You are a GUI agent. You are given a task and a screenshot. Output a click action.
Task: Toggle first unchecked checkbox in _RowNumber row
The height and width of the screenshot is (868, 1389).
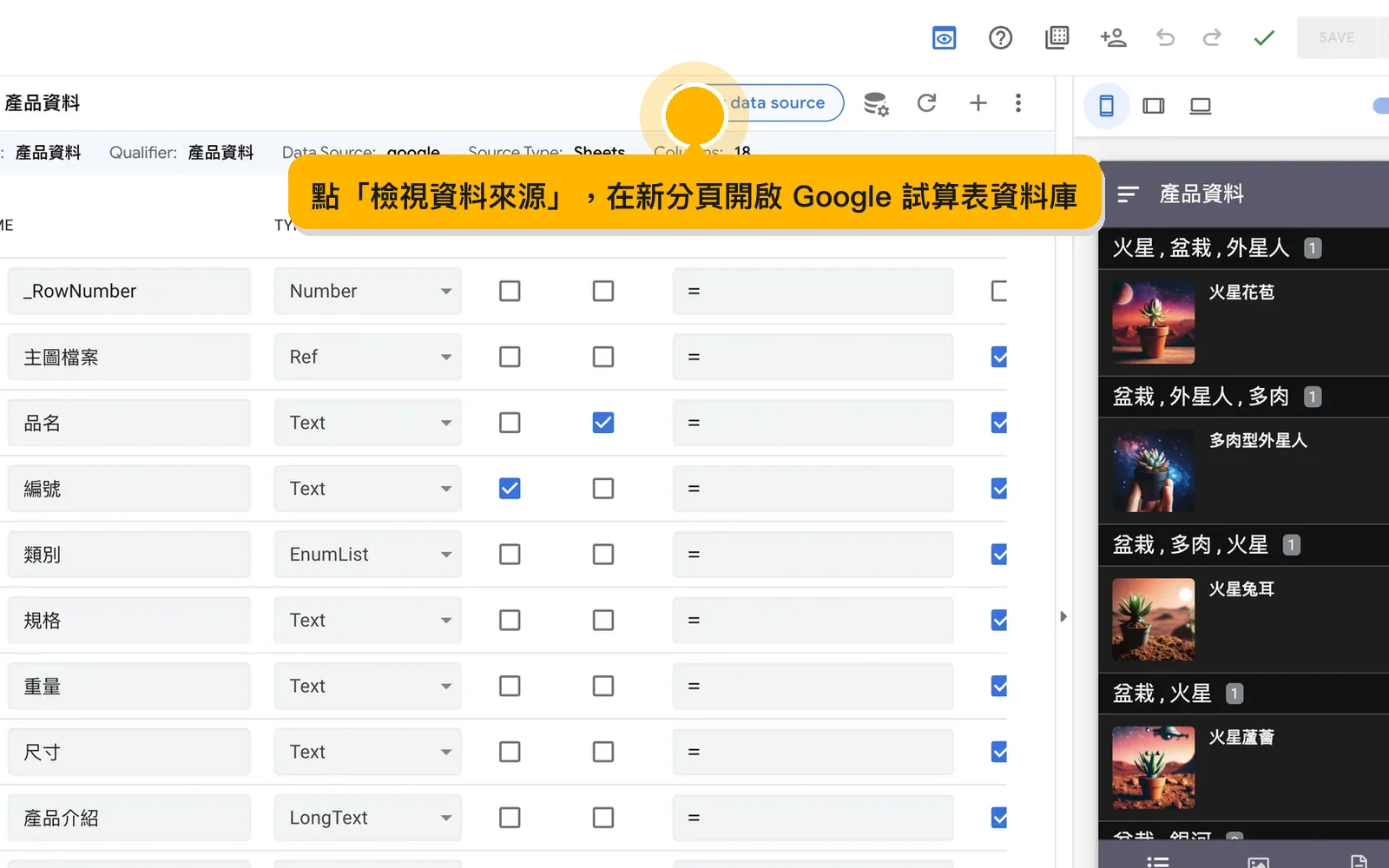[510, 291]
